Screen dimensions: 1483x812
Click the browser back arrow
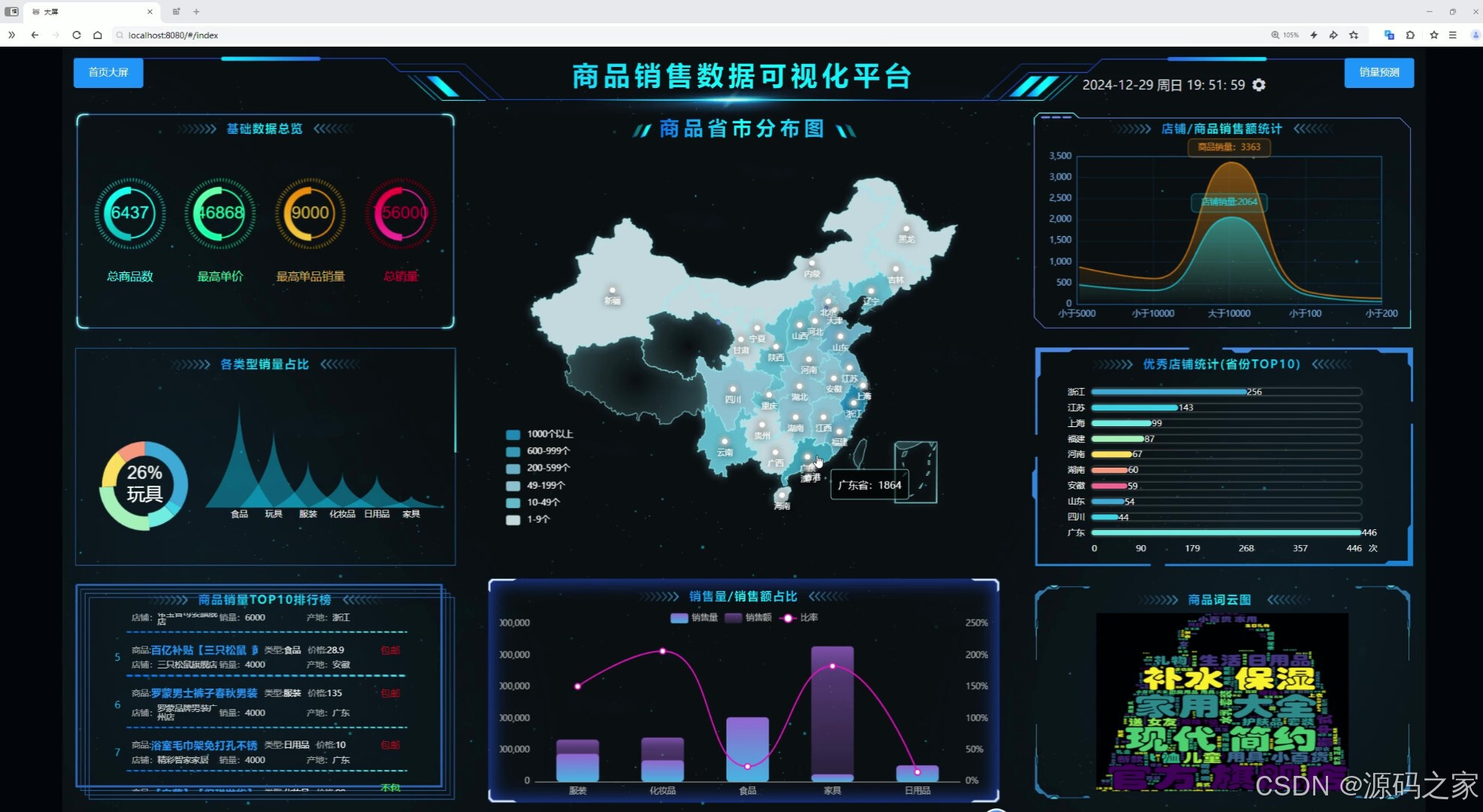click(x=35, y=35)
